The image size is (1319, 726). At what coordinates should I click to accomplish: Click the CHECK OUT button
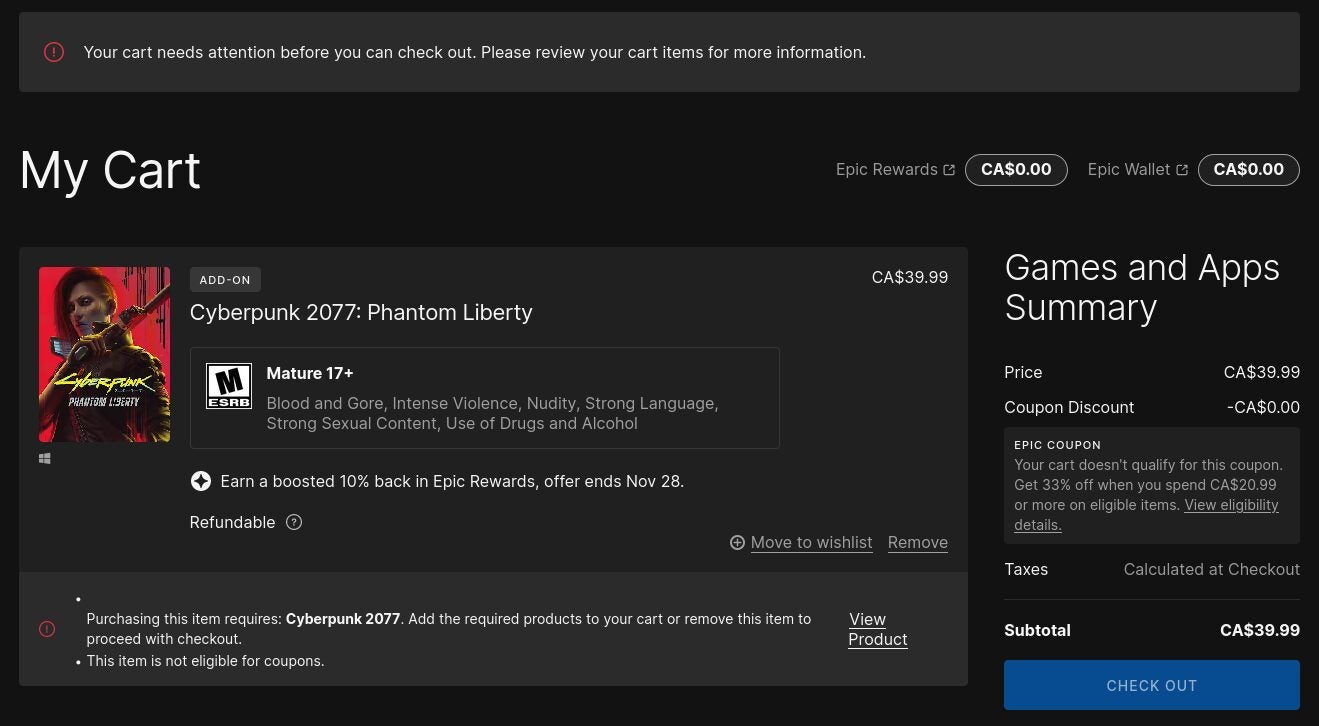click(1151, 685)
